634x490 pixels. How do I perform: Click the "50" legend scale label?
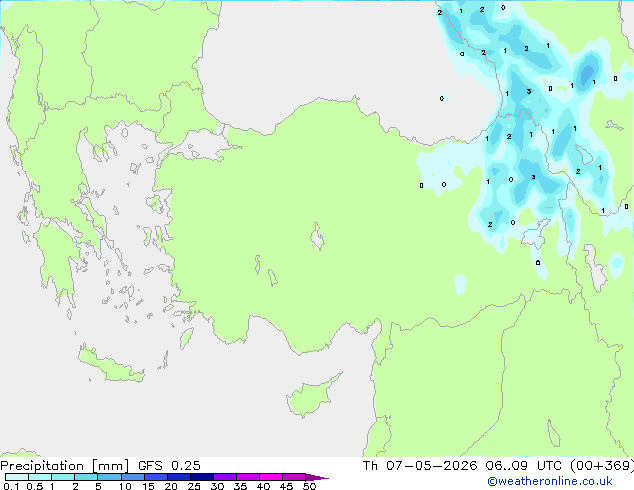pyautogui.click(x=309, y=486)
